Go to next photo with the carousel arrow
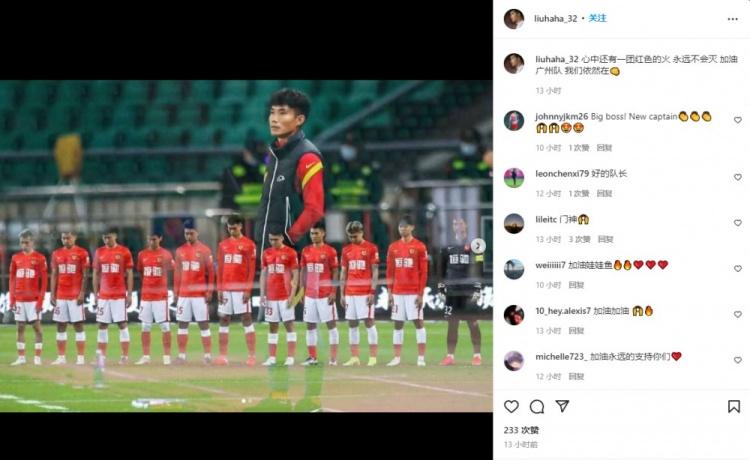The image size is (750, 460). (477, 246)
